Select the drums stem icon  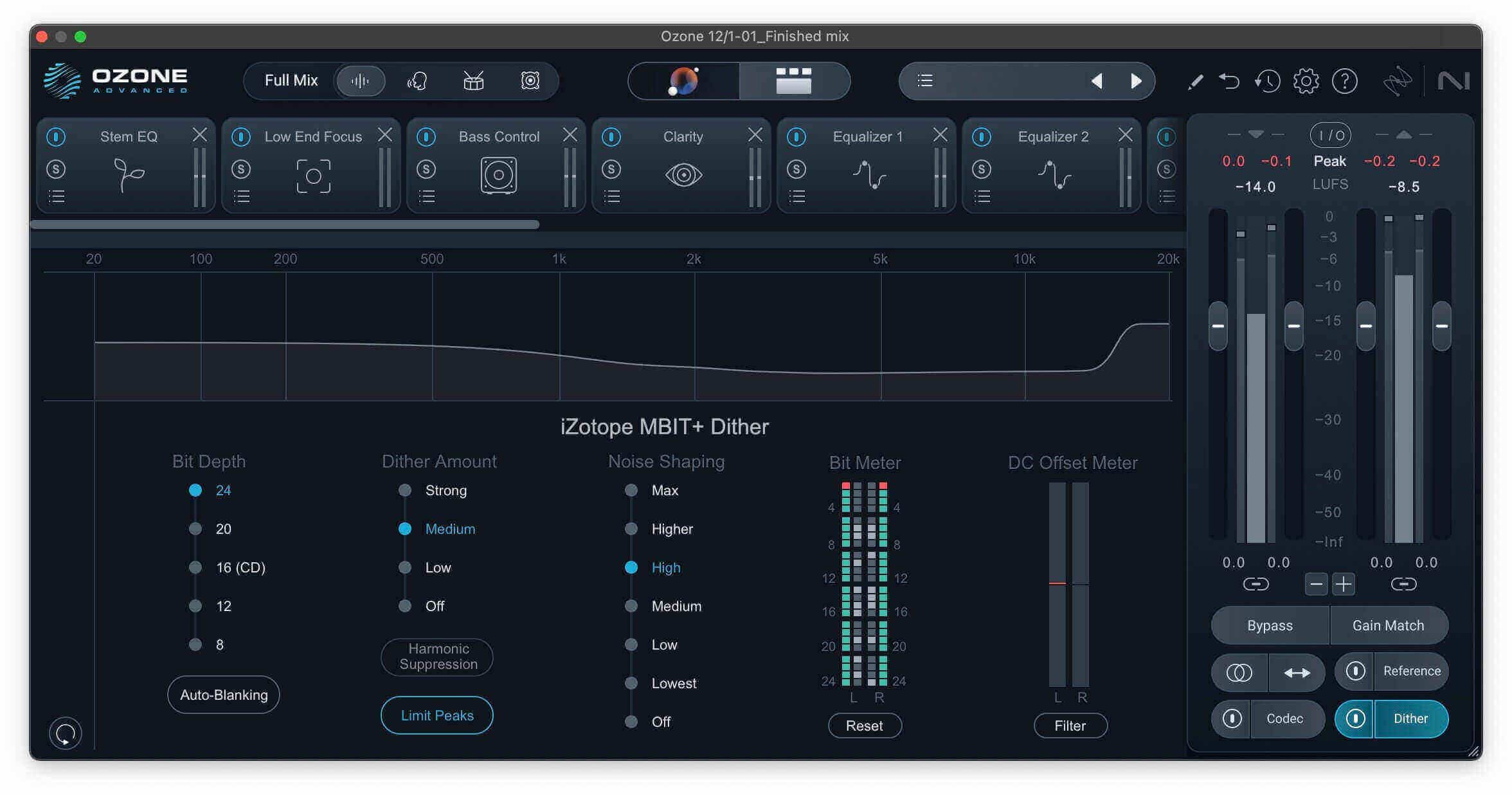pyautogui.click(x=473, y=81)
